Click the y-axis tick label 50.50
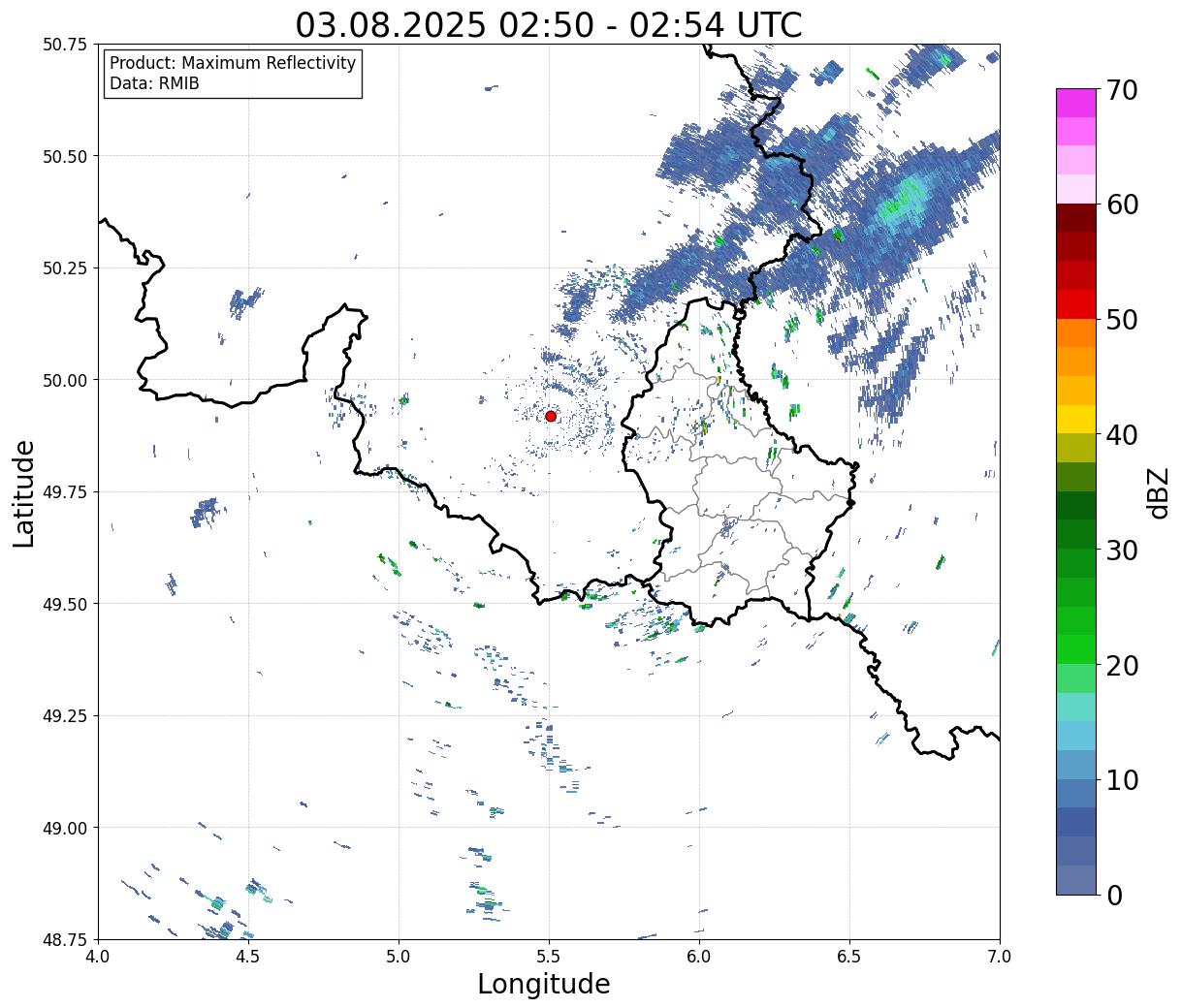The image size is (1182, 1008). (65, 156)
